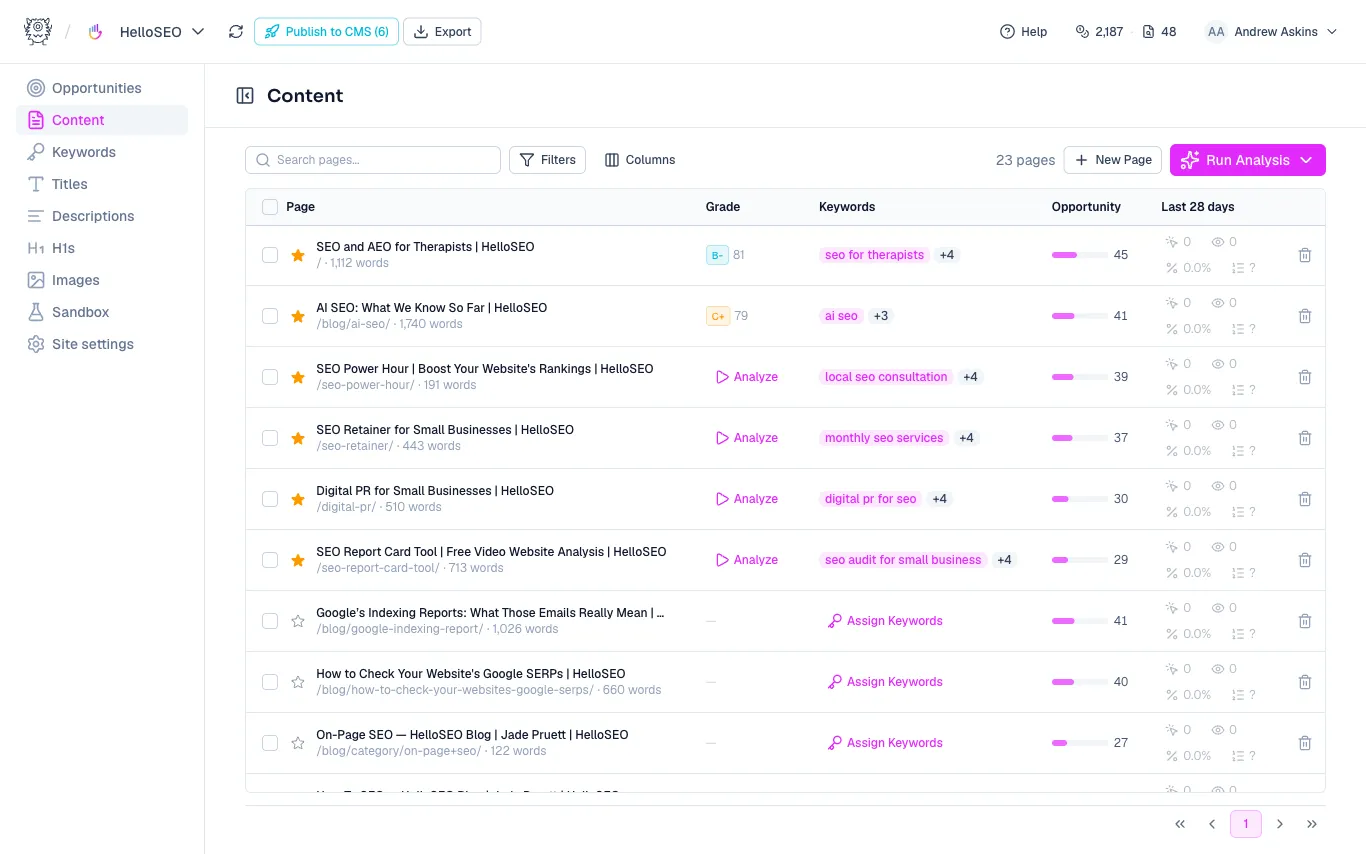This screenshot has width=1366, height=854.
Task: Click the opportunity bar showing 45
Action: tap(1079, 255)
